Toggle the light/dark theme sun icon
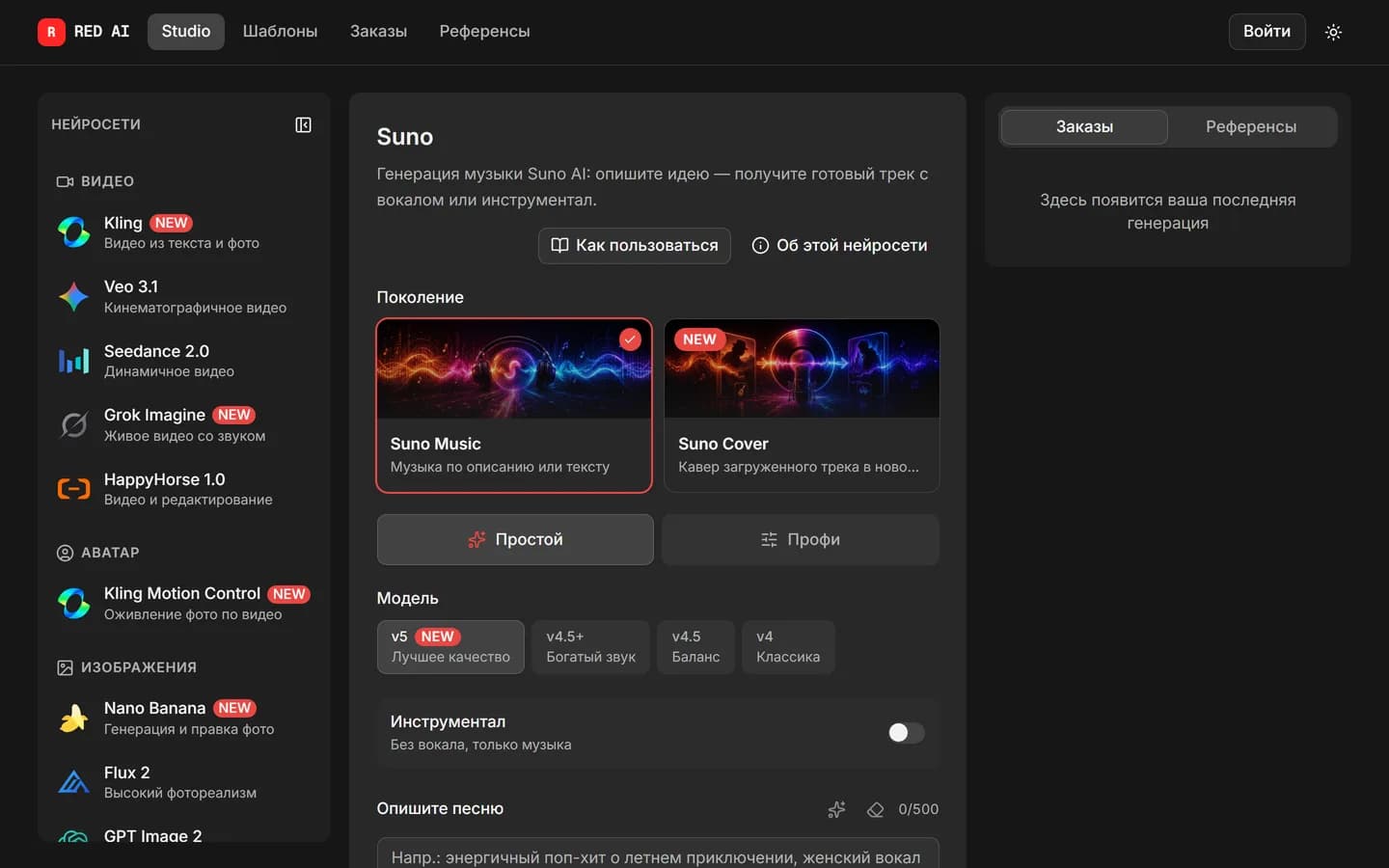 coord(1333,32)
